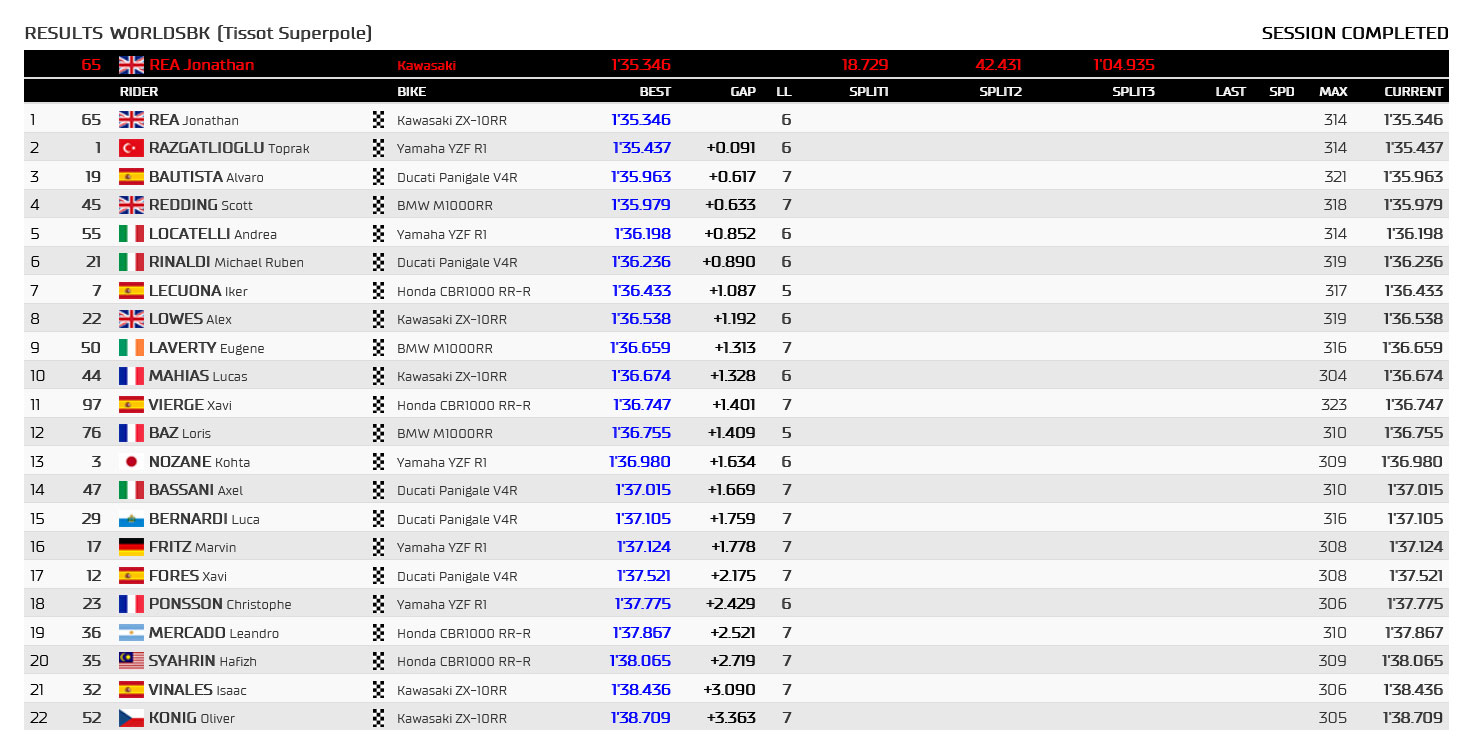Screen dimensions: 1472x752
Task: Select the REDDING Scott rider name
Action: point(201,205)
